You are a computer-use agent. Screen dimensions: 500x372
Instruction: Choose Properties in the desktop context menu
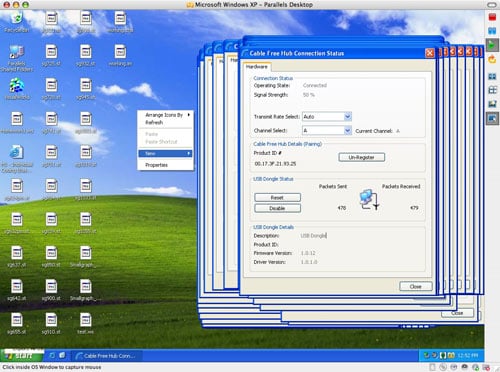(x=165, y=165)
